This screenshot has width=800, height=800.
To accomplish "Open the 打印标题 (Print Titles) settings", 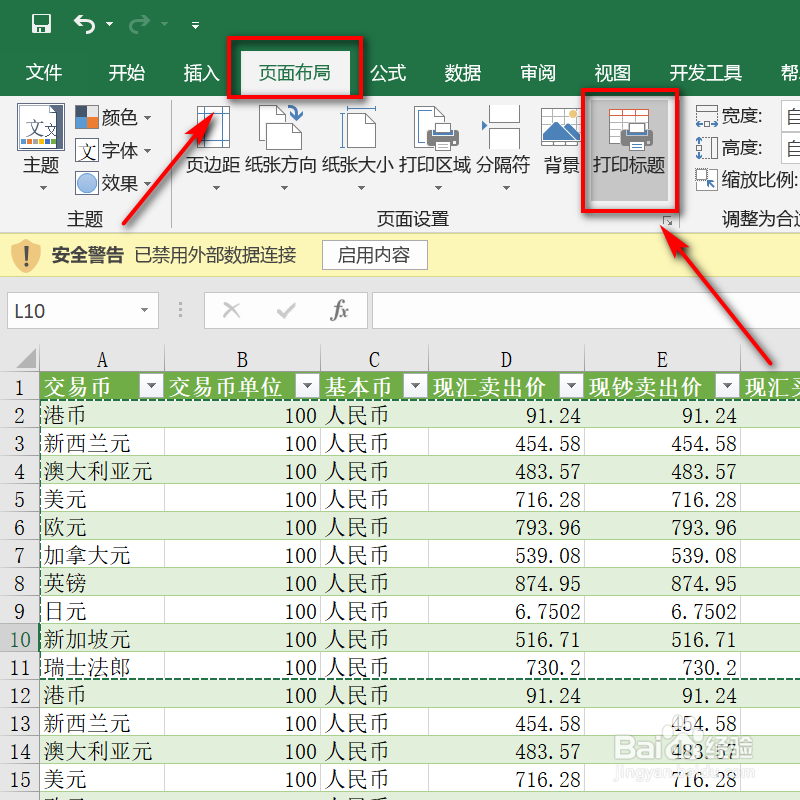I will click(x=631, y=148).
